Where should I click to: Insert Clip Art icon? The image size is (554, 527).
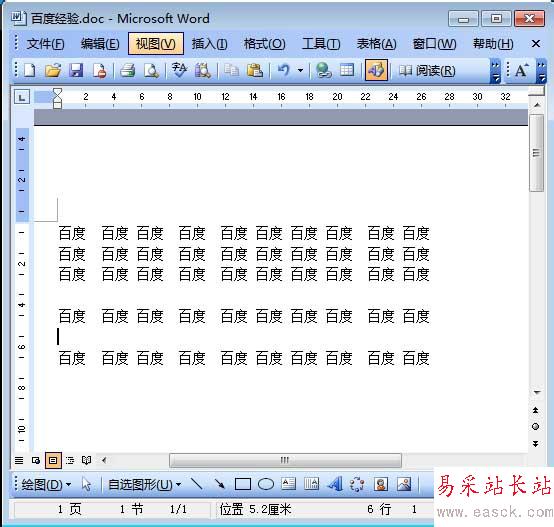(381, 484)
